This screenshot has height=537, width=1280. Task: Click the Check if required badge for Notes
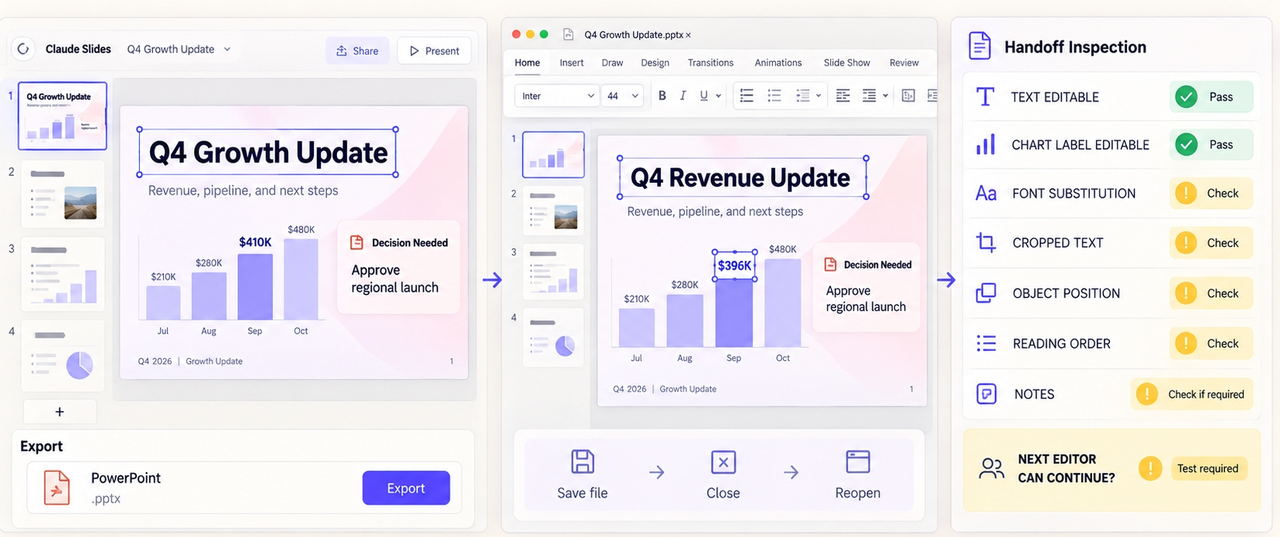click(x=1192, y=394)
